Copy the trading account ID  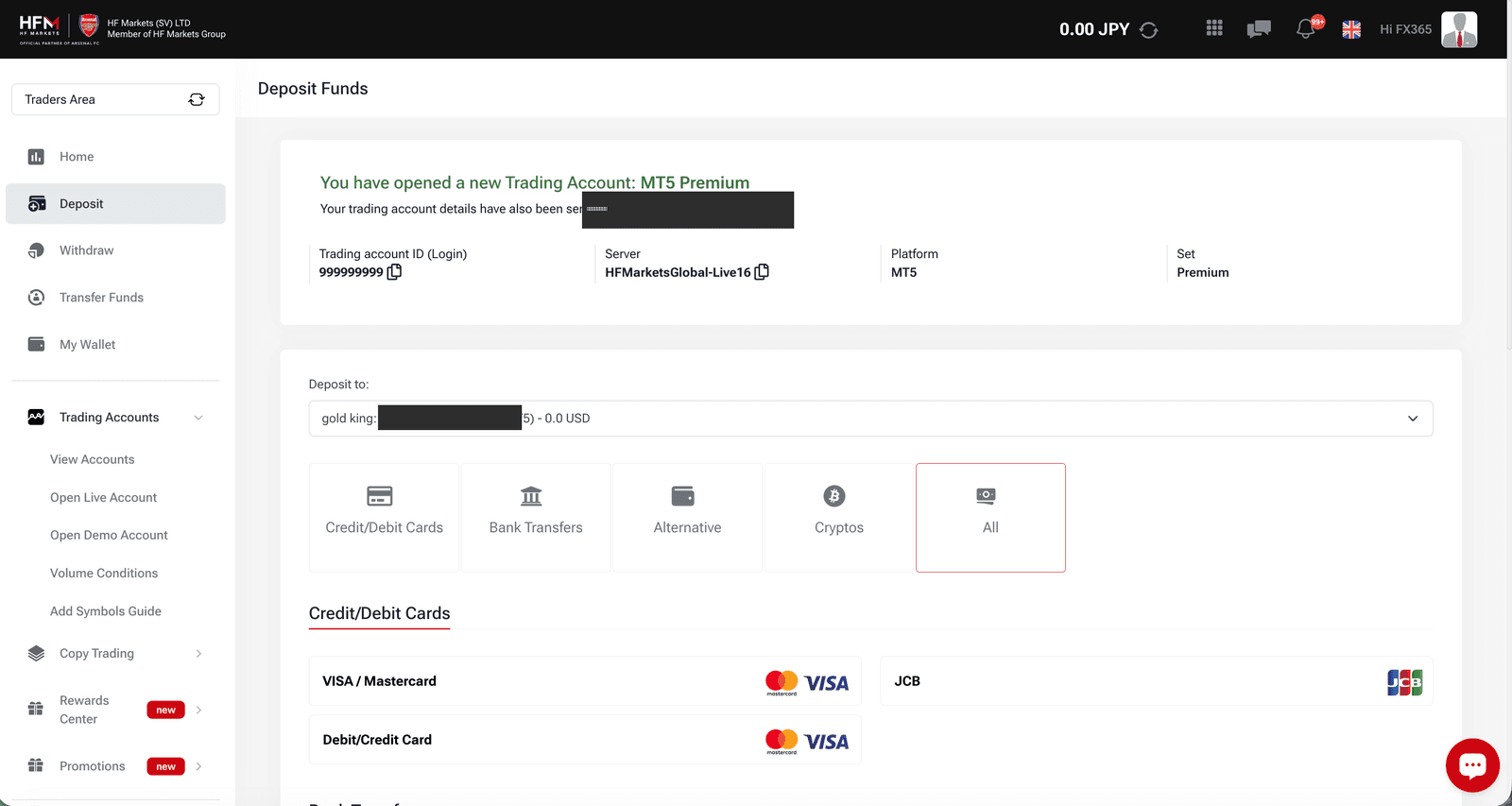394,272
